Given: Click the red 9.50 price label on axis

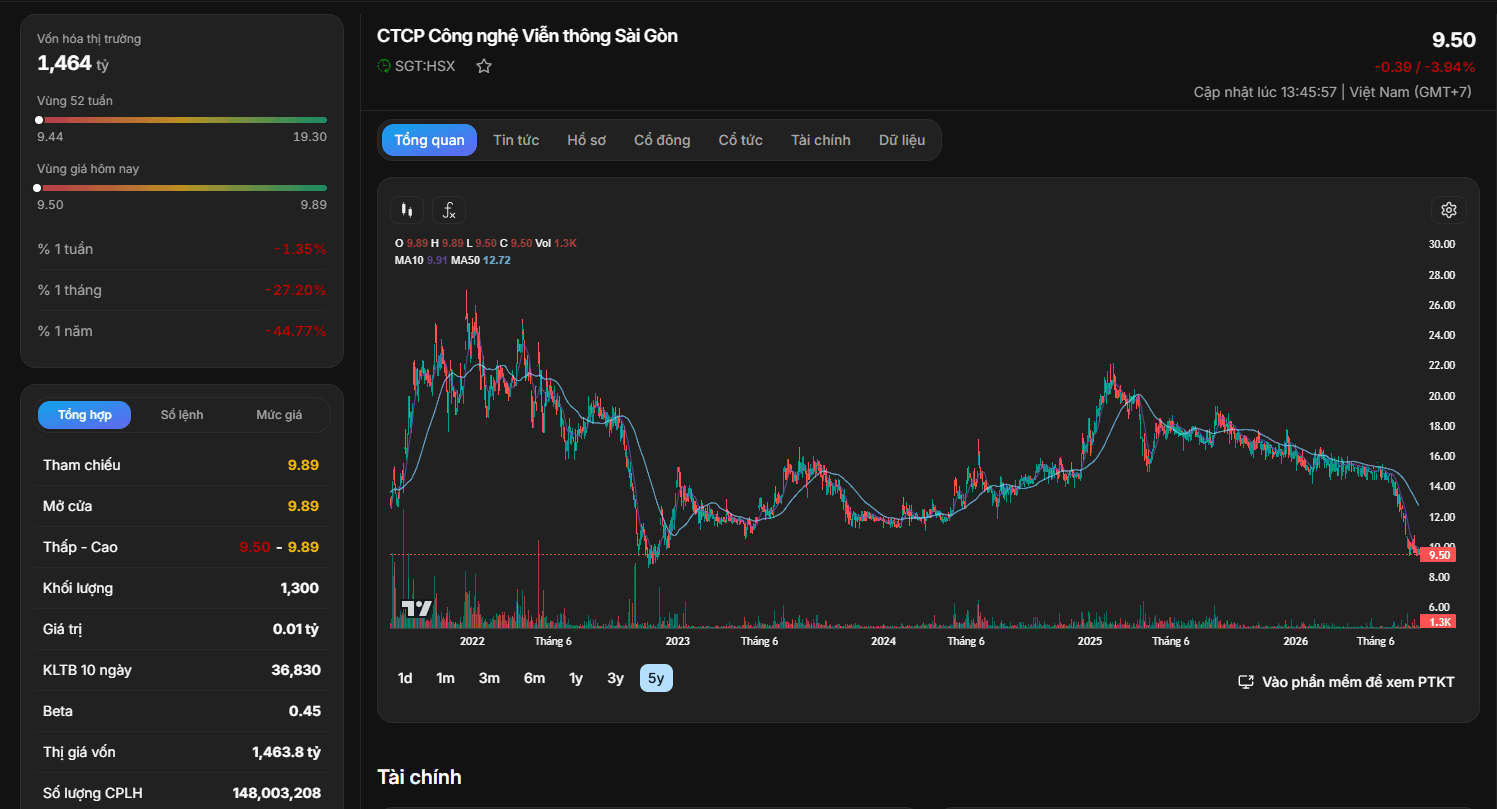Looking at the screenshot, I should coord(1438,555).
